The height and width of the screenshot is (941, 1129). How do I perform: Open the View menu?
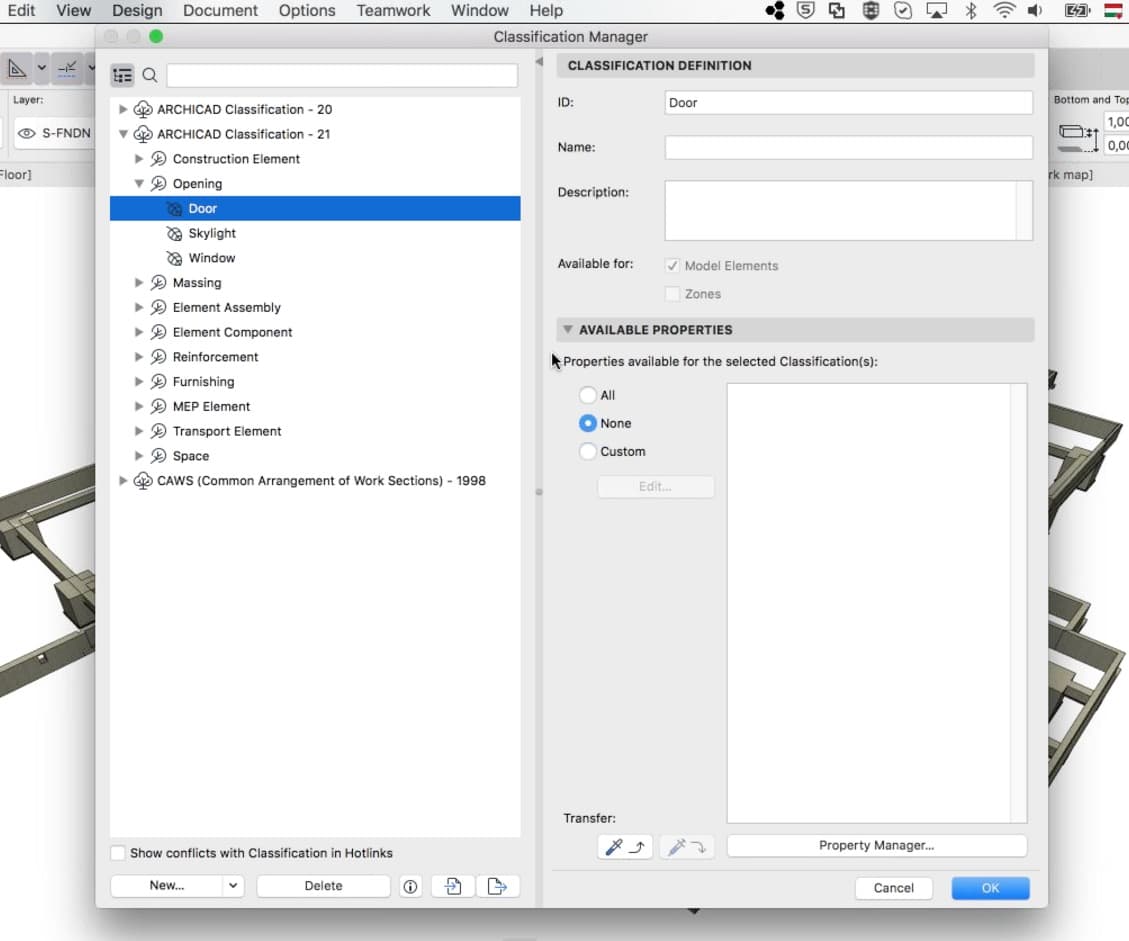pyautogui.click(x=73, y=11)
